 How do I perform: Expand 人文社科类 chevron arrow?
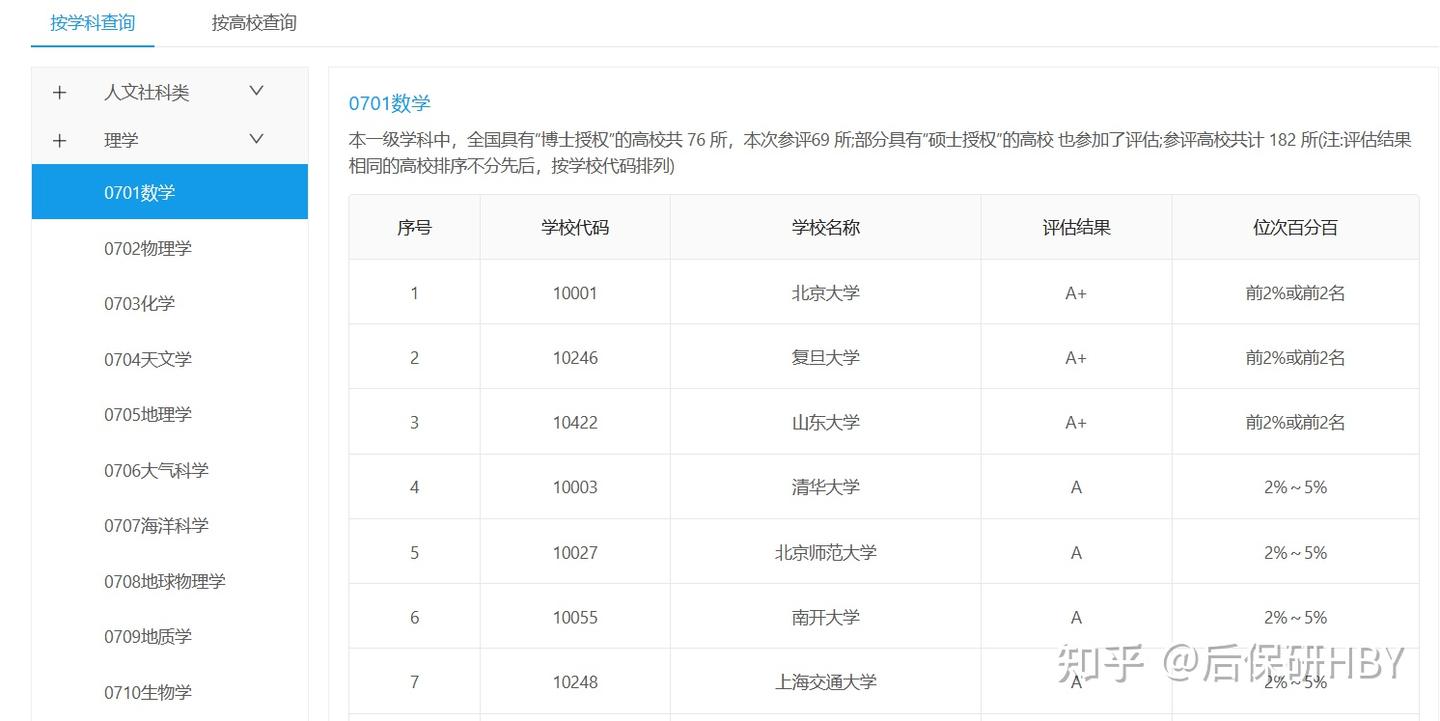[256, 91]
